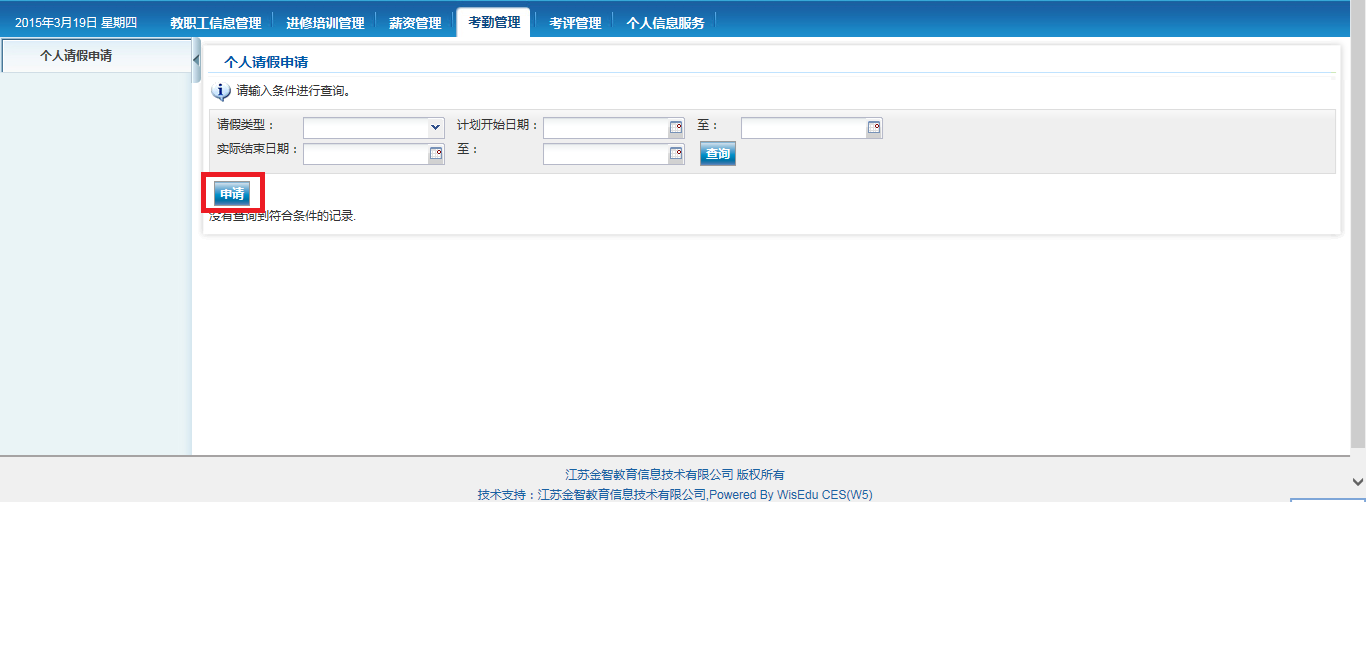Open calendar picker for 计划开始日期 end field
The width and height of the screenshot is (1366, 664).
tap(874, 128)
